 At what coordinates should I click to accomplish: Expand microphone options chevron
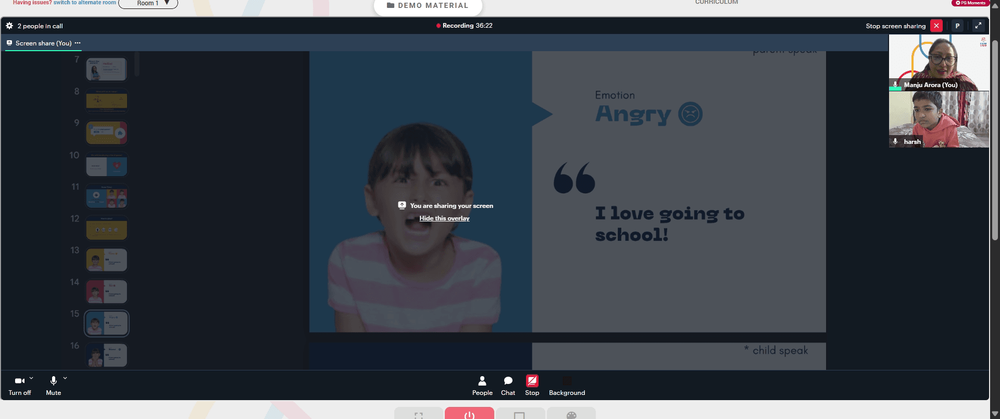(x=65, y=378)
